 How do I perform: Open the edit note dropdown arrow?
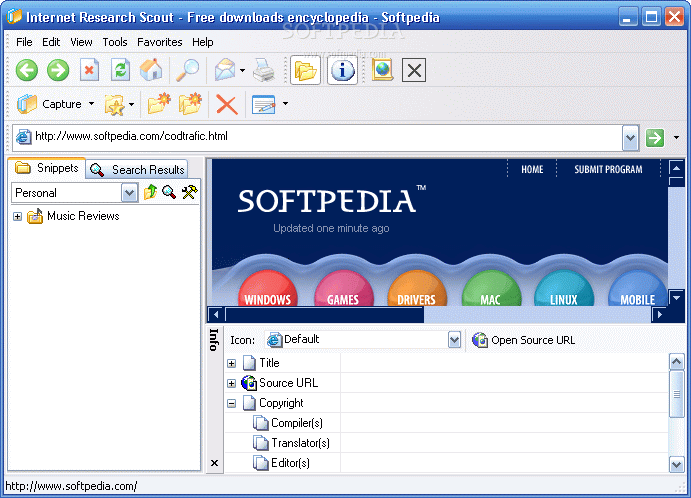[x=285, y=104]
